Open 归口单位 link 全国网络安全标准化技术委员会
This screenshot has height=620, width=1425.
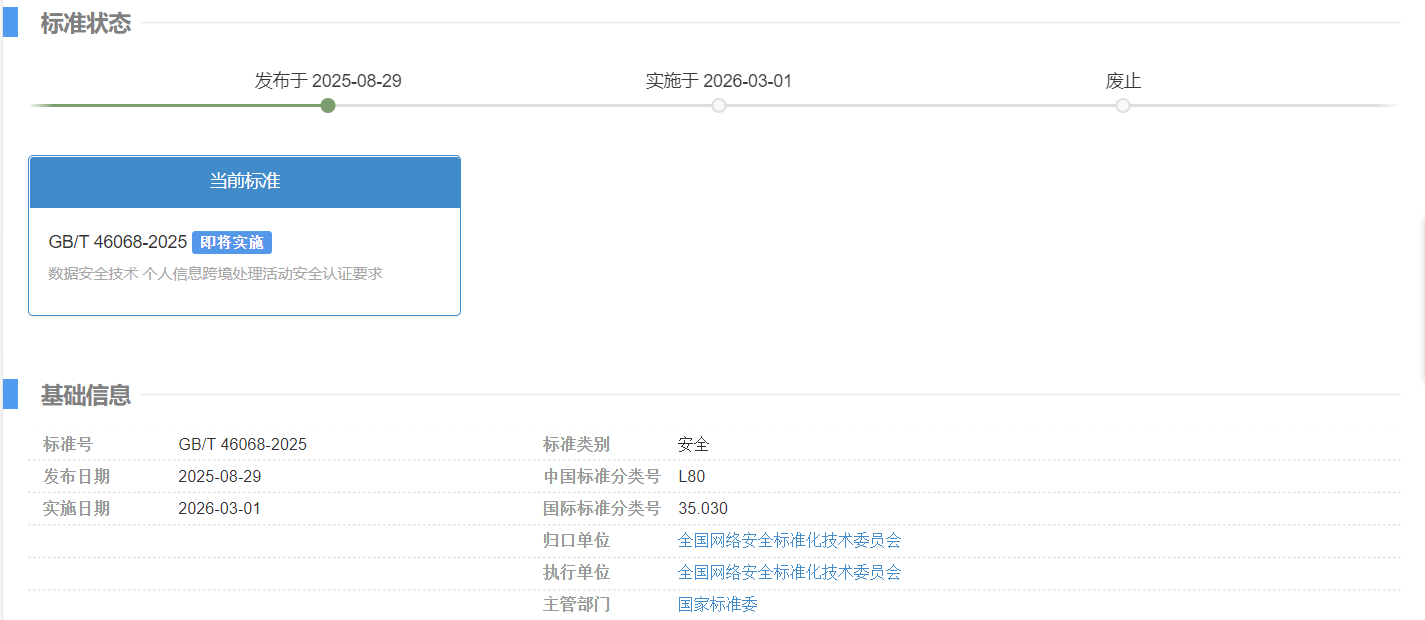point(789,540)
